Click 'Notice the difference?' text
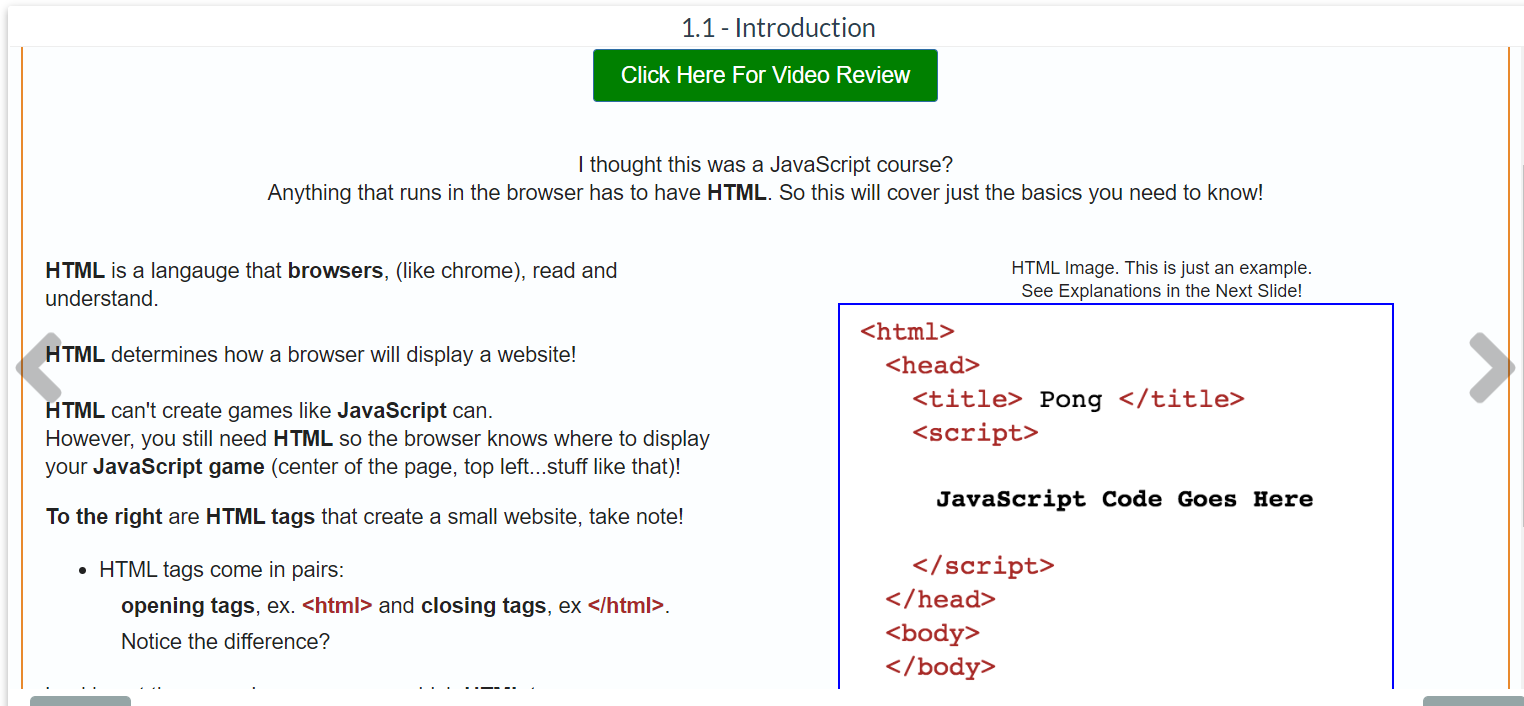The image size is (1524, 706). (225, 642)
